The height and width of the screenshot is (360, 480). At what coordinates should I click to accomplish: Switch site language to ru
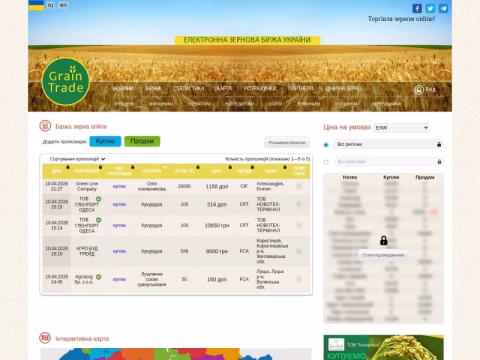pos(50,5)
